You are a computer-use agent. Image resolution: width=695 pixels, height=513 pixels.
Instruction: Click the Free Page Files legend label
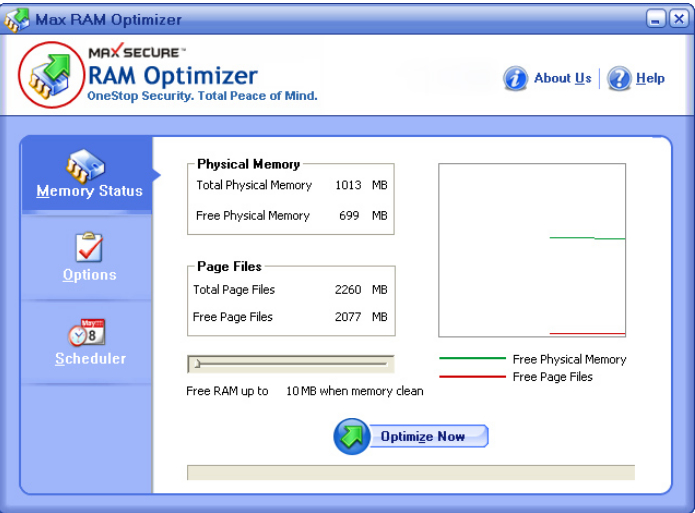coord(553,376)
